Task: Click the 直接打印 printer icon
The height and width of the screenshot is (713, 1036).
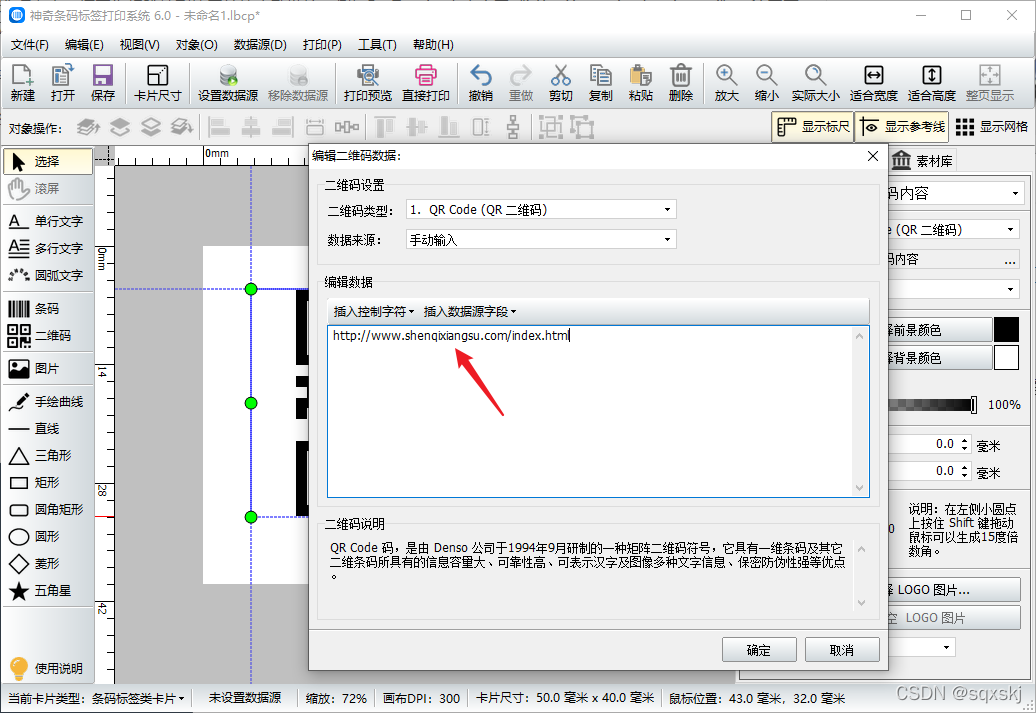Action: click(426, 83)
